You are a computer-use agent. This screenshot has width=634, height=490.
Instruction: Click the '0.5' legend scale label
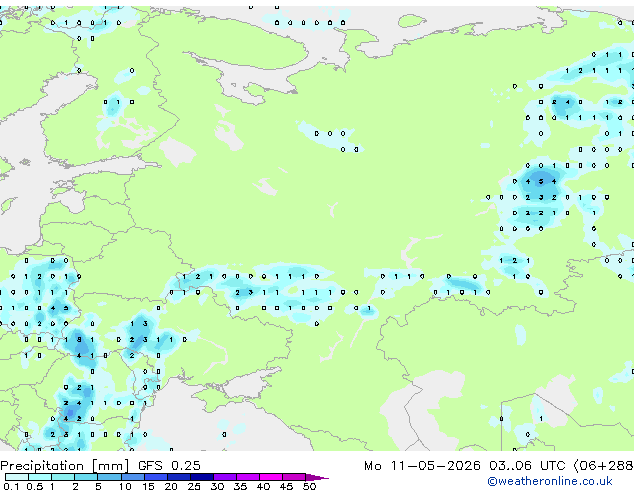(x=35, y=486)
